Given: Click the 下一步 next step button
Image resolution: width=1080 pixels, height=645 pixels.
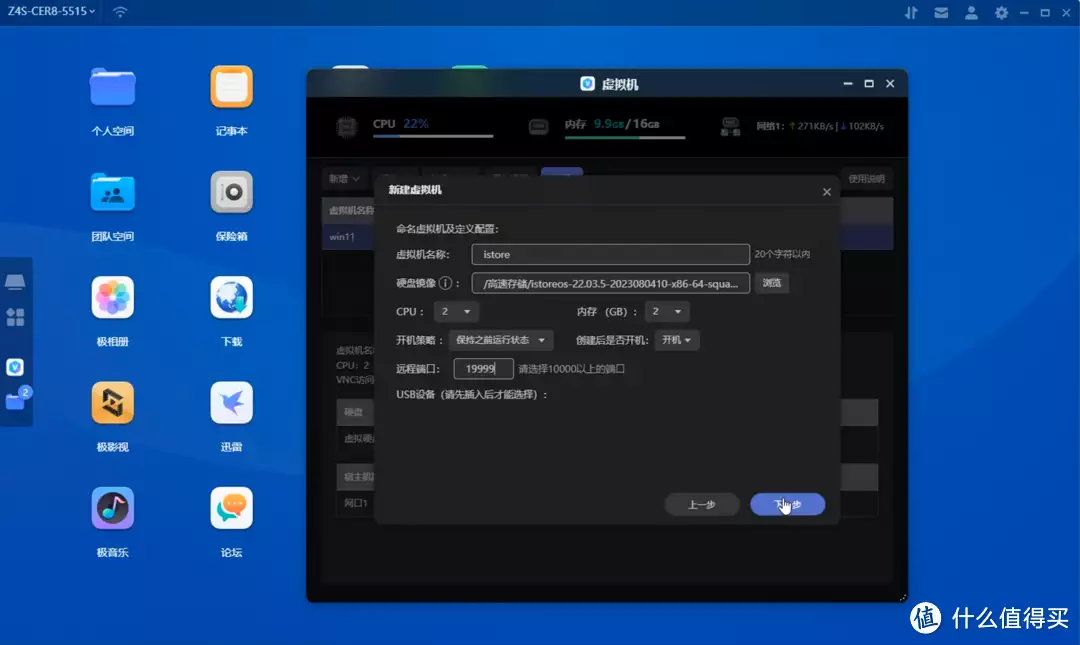Looking at the screenshot, I should (x=787, y=504).
